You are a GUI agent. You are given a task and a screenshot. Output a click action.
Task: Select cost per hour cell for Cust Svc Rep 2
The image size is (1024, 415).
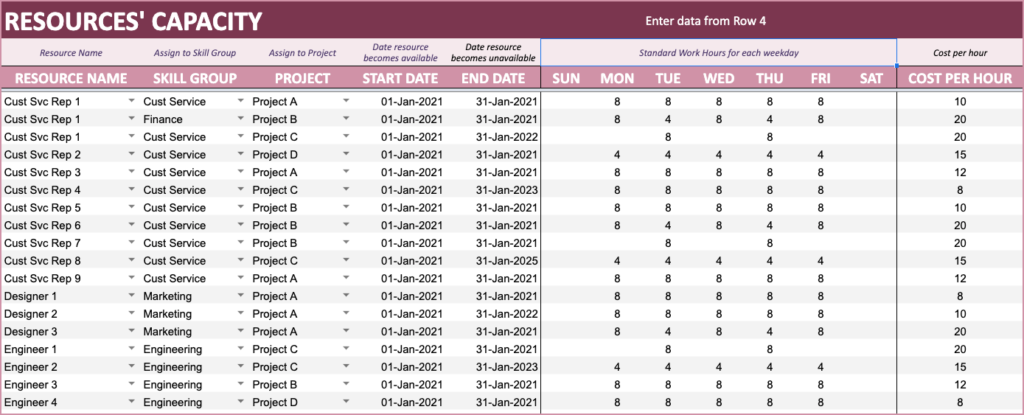click(960, 154)
